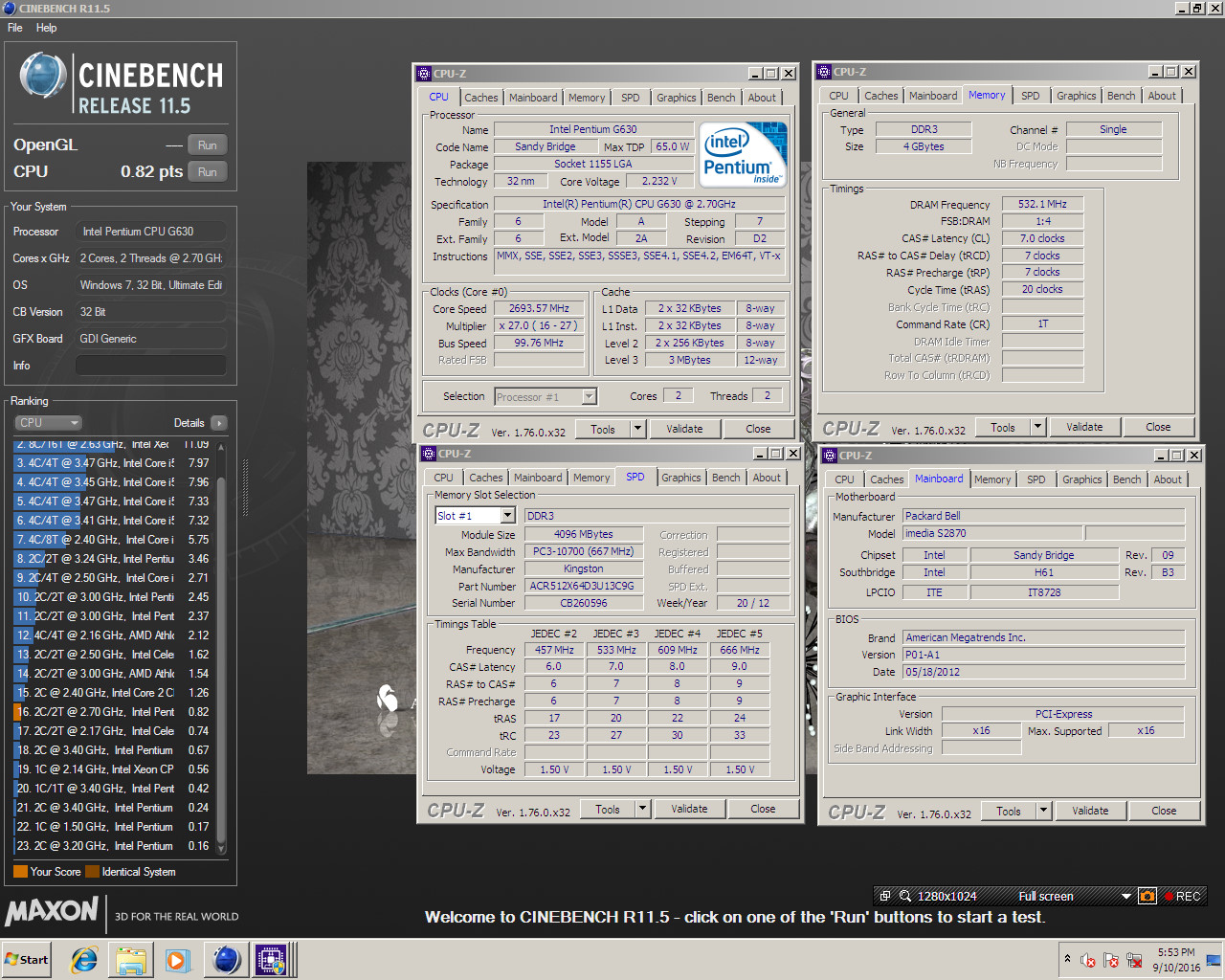The width and height of the screenshot is (1225, 980).
Task: Click the DRAM Frequency value 532.1 MHz
Action: click(x=1042, y=204)
